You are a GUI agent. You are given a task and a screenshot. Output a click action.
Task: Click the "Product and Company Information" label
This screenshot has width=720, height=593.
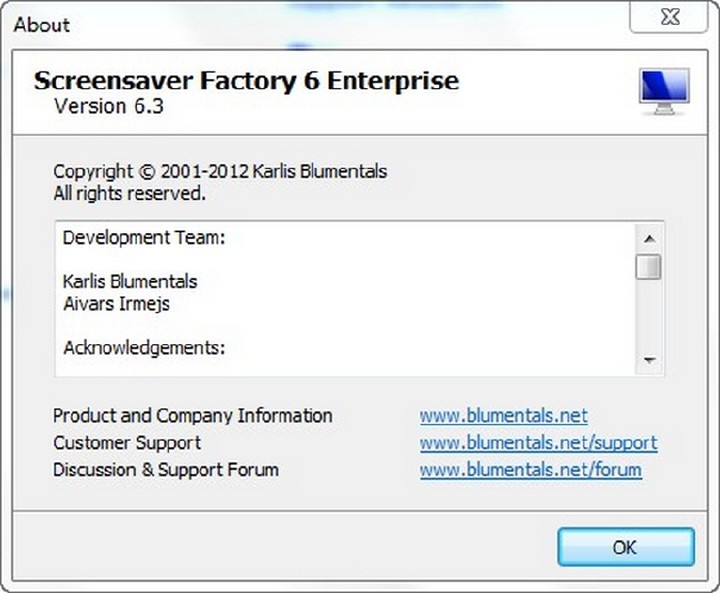pyautogui.click(x=192, y=415)
